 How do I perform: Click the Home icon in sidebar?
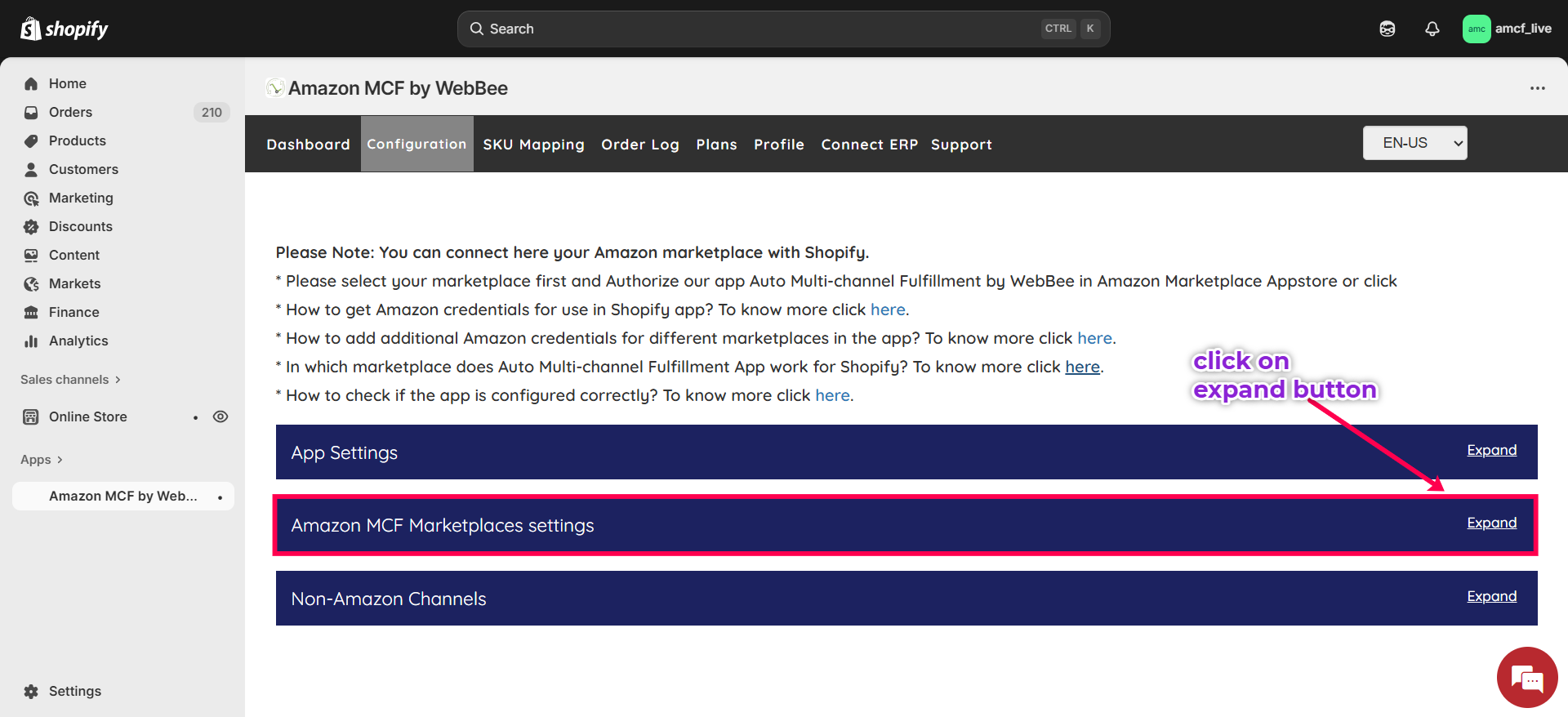point(31,83)
